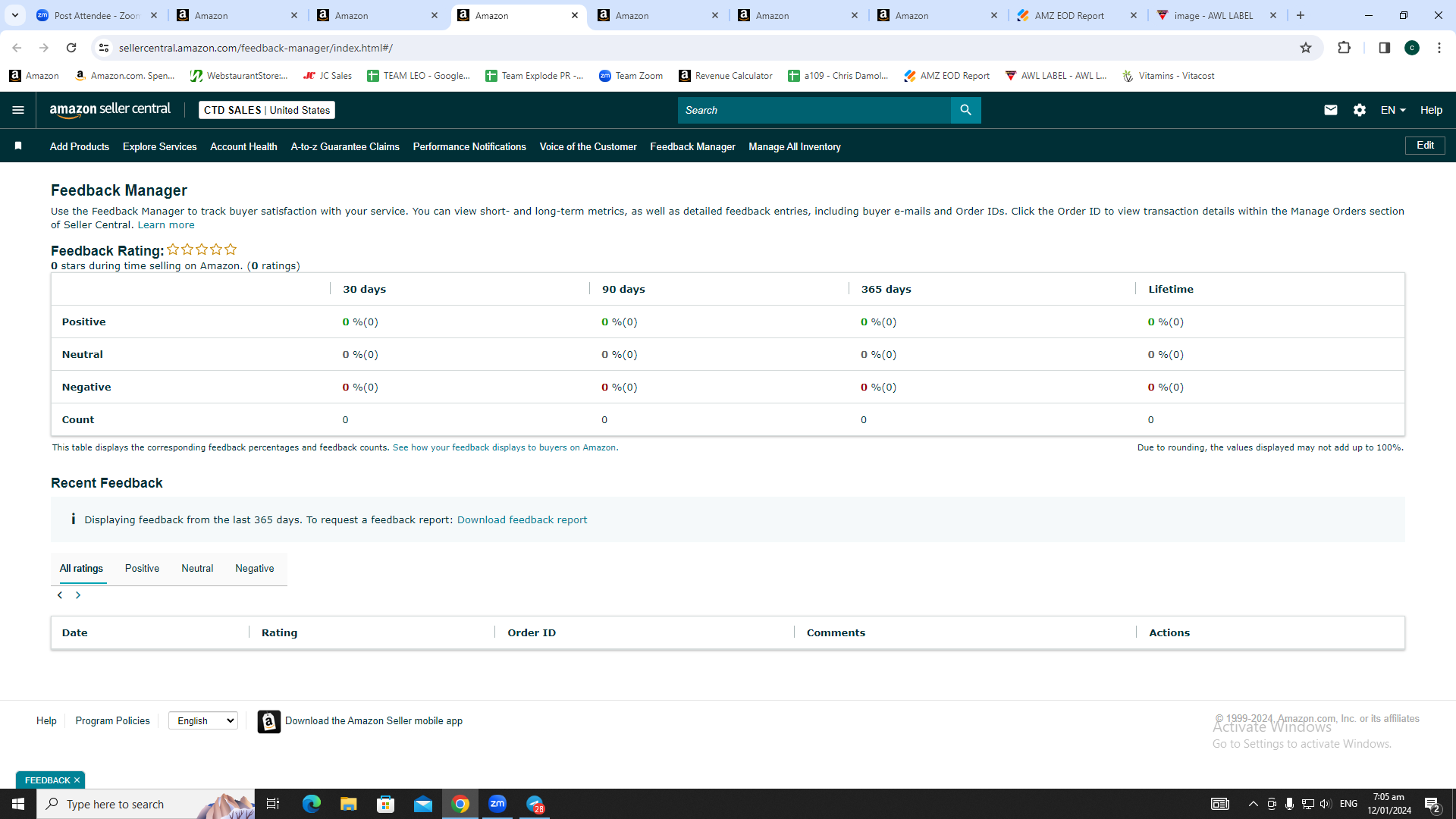Open A-to-z Guarantee Claims menu item
Image resolution: width=1456 pixels, height=819 pixels.
pyautogui.click(x=345, y=146)
